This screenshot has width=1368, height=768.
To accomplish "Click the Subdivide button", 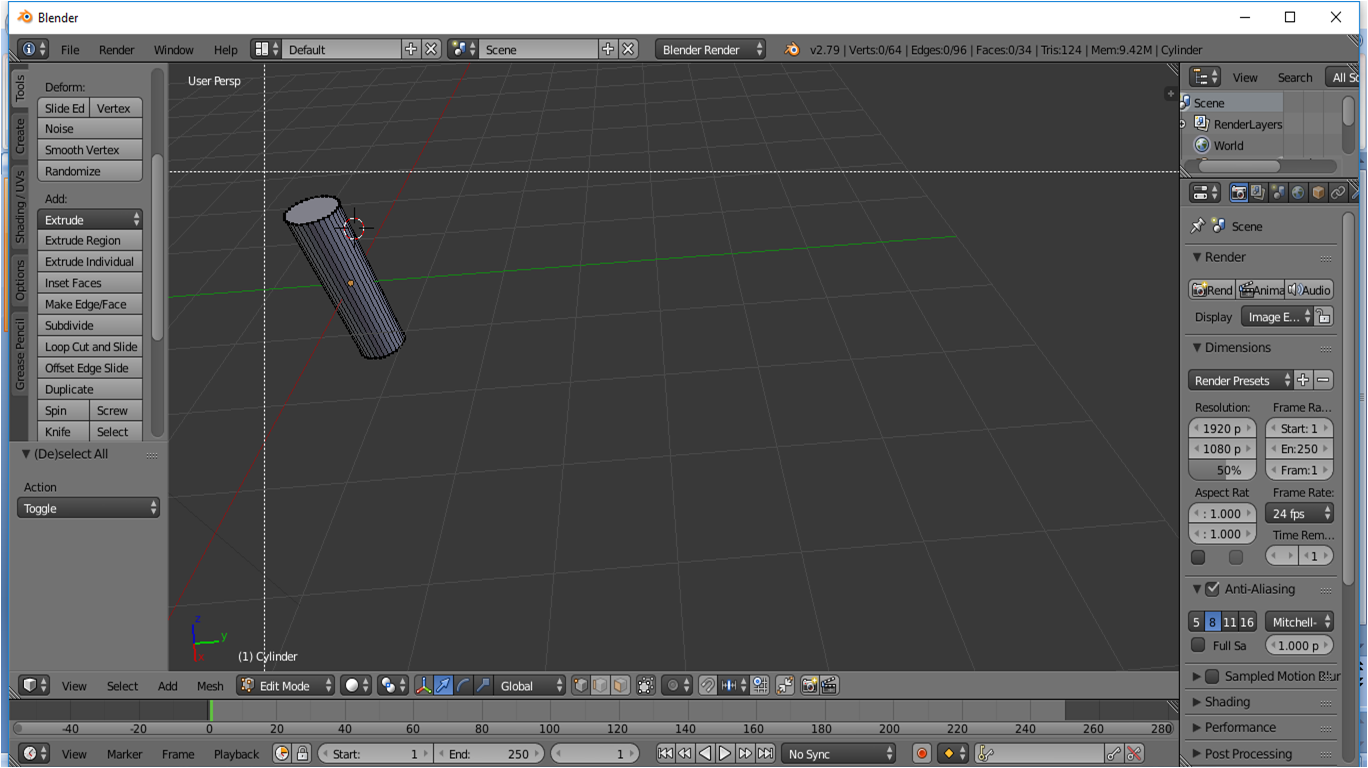I will [89, 325].
